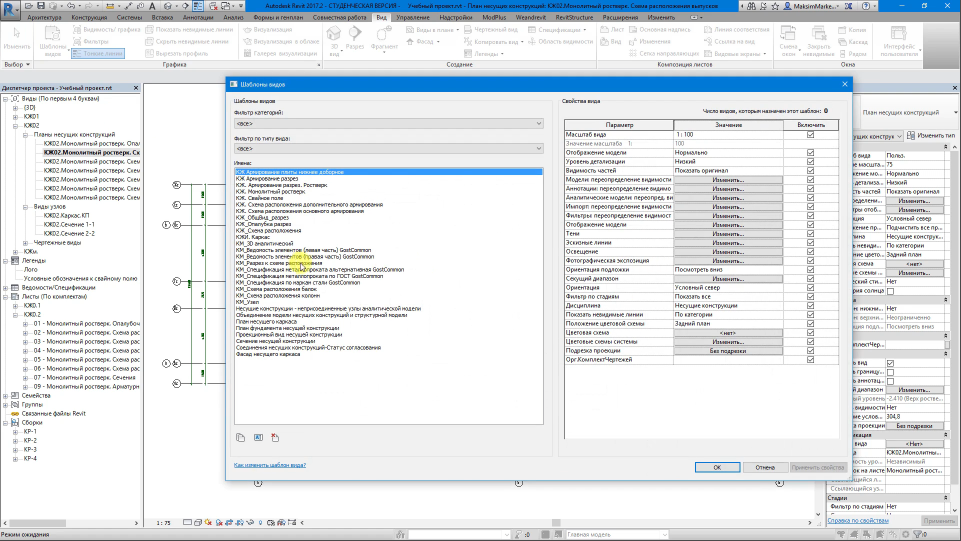Viewport: 961px width, 541px height.
Task: Click the Thin Lines icon in quick access toolbar
Action: pos(198,6)
